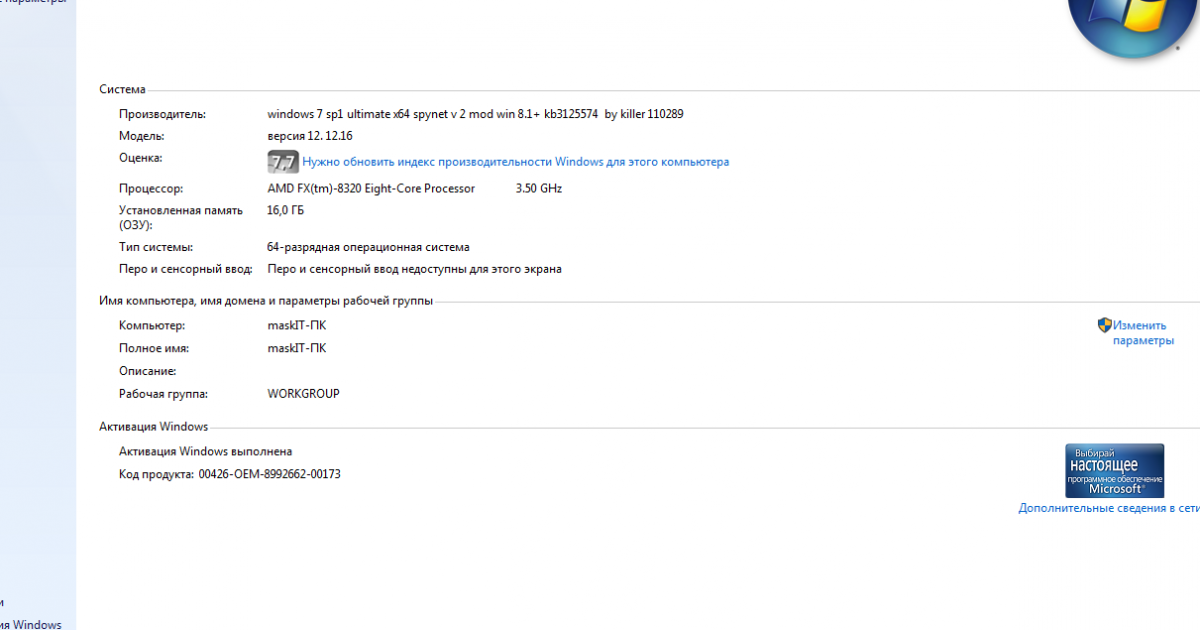Click the 7,7 performance rating badge
The image size is (1200, 630).
283,162
